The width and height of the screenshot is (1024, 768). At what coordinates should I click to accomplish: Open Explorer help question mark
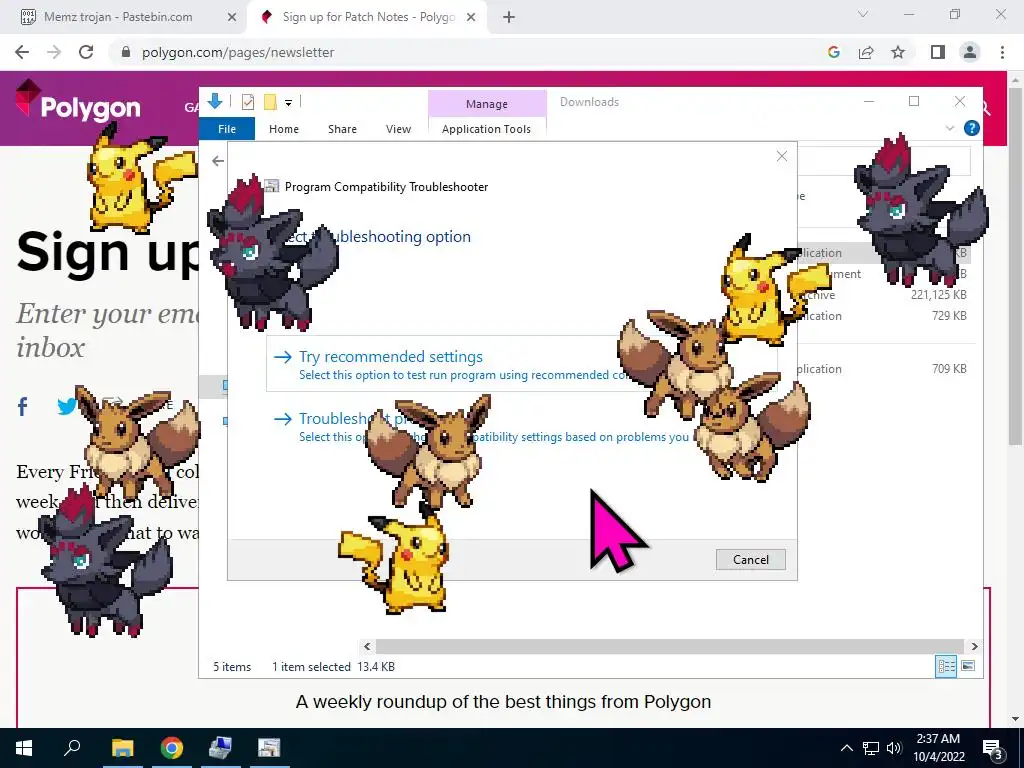point(971,129)
